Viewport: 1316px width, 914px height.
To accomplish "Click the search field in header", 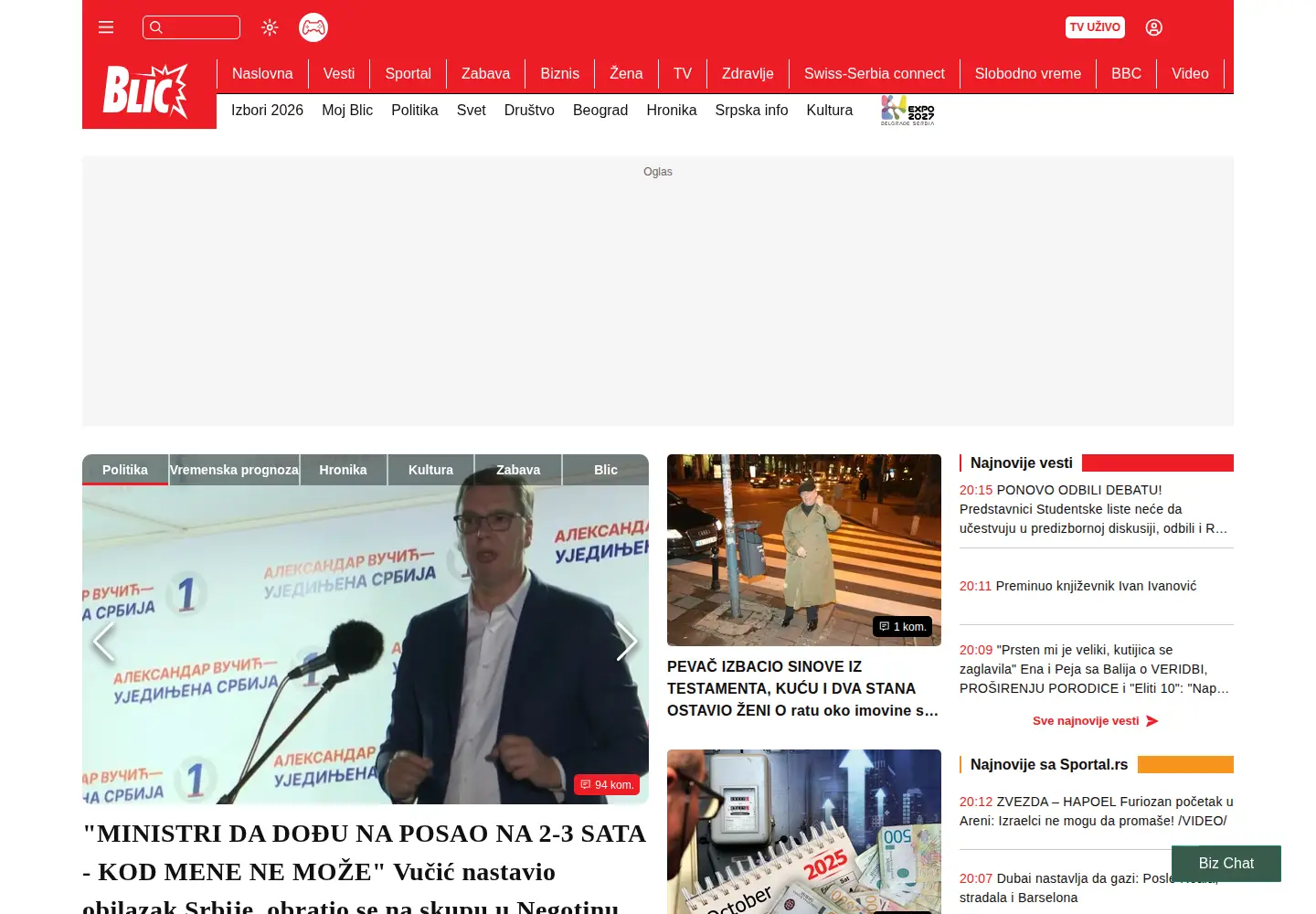I will (x=191, y=27).
